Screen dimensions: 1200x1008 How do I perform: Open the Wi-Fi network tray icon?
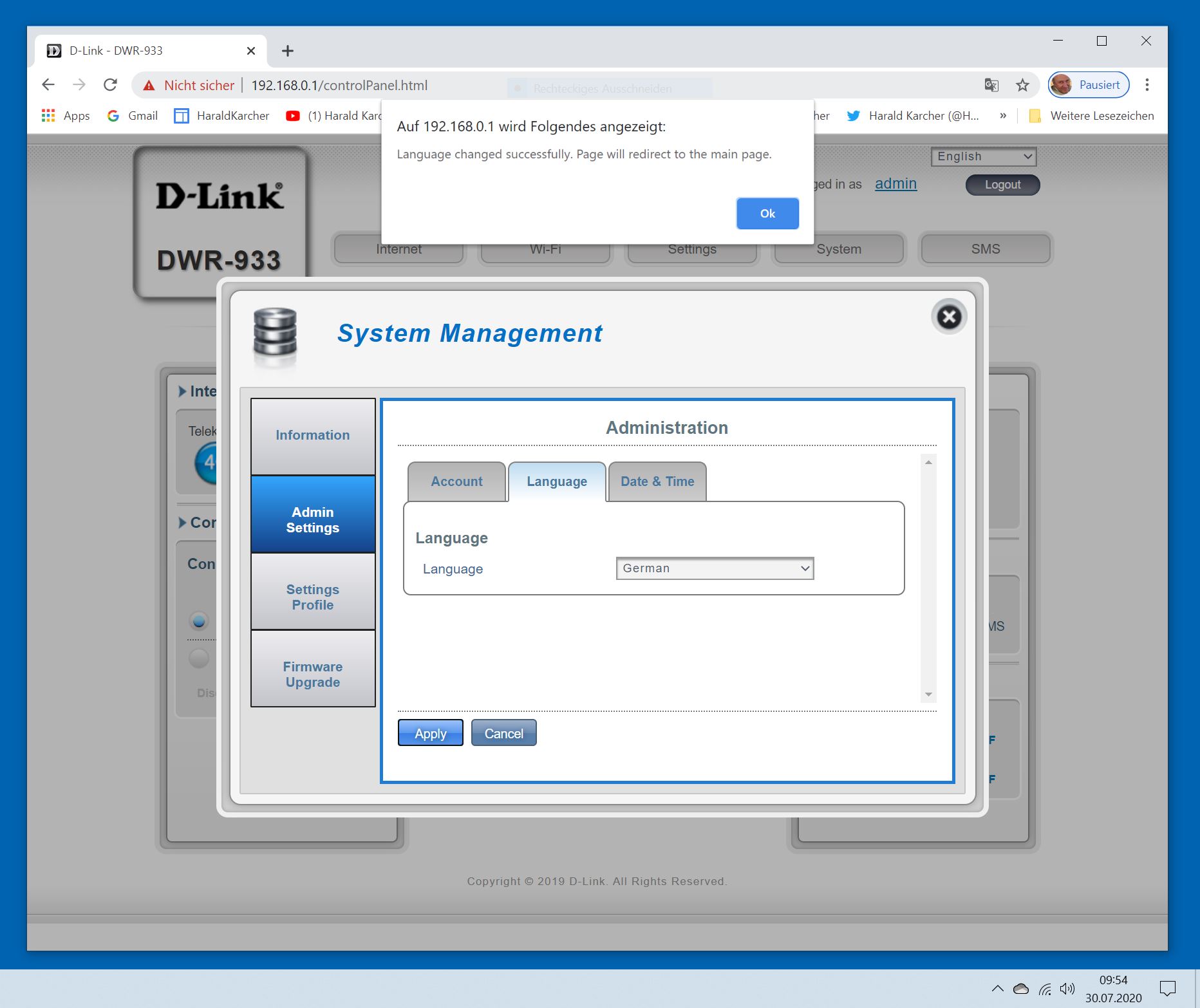[x=1045, y=989]
